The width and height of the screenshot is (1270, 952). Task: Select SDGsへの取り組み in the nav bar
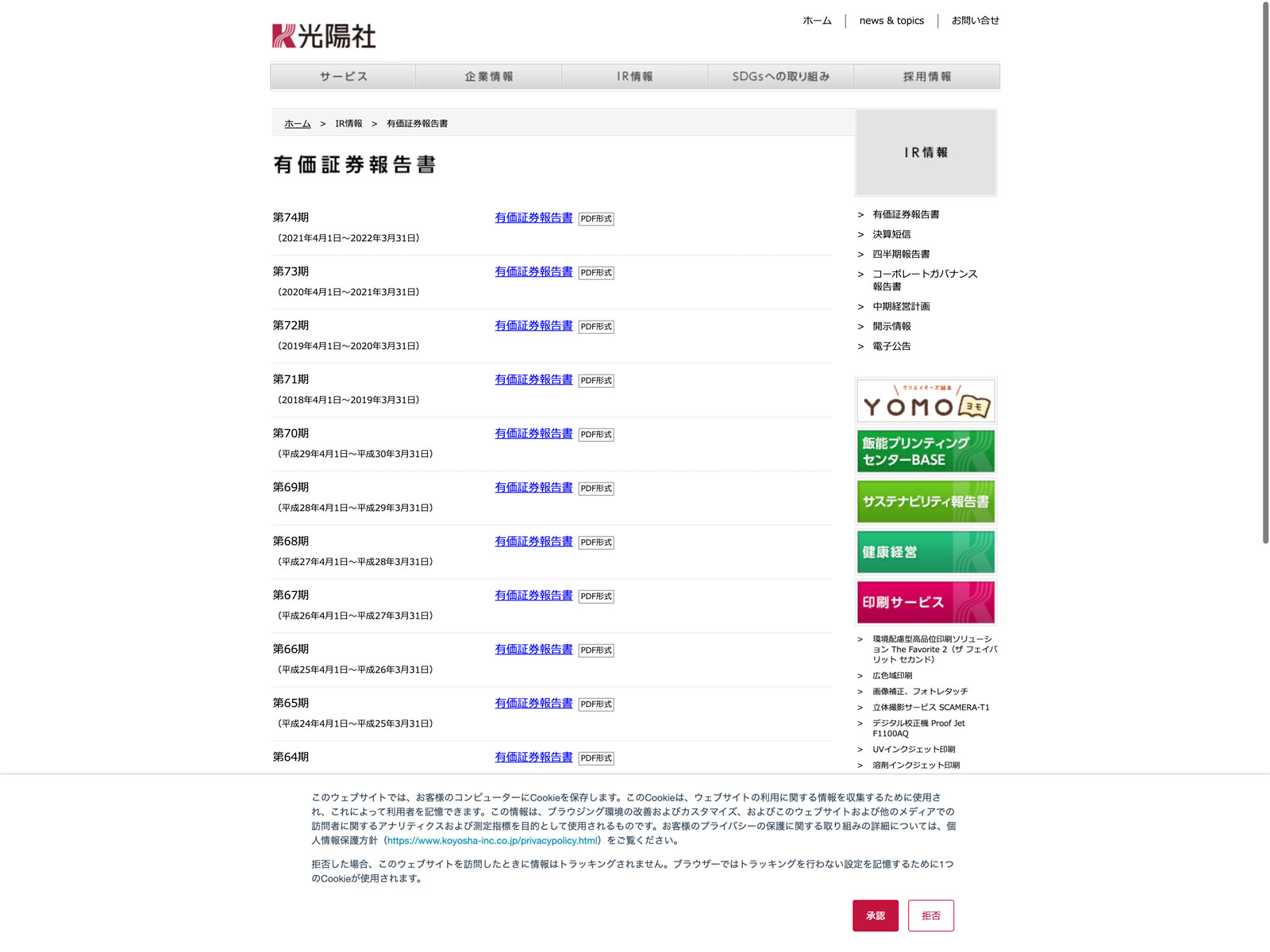point(780,77)
